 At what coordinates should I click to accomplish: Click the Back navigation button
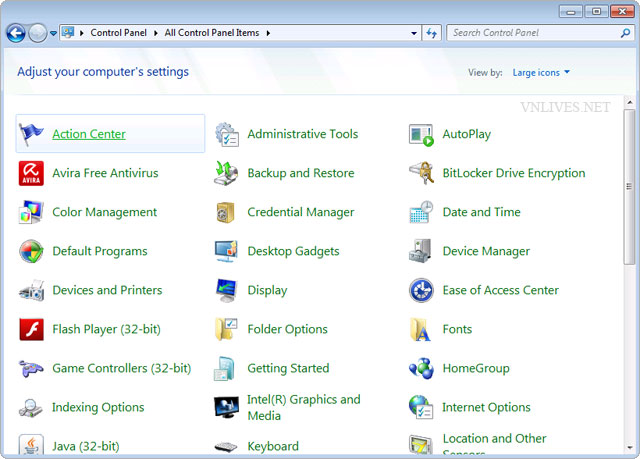[16, 33]
